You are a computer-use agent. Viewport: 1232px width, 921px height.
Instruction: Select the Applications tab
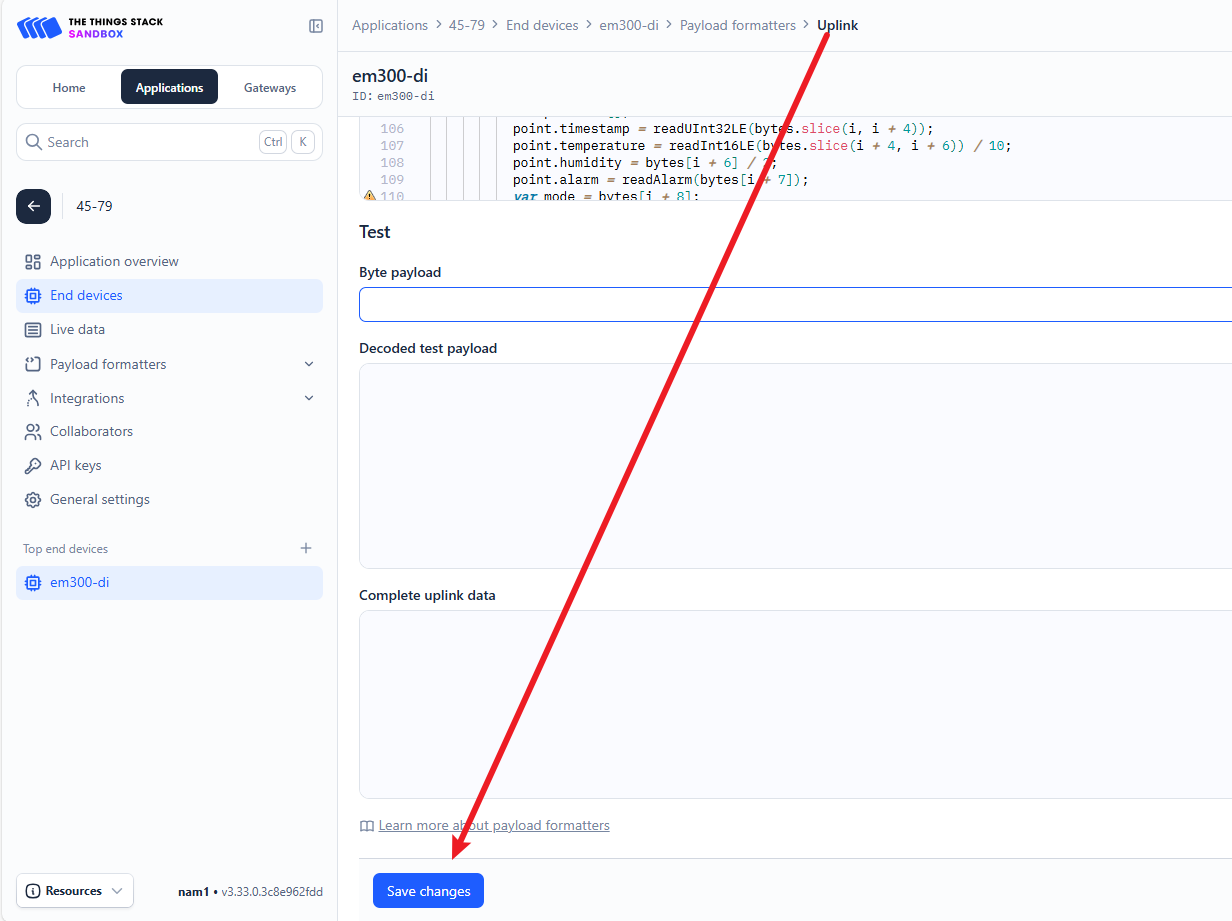pos(169,88)
